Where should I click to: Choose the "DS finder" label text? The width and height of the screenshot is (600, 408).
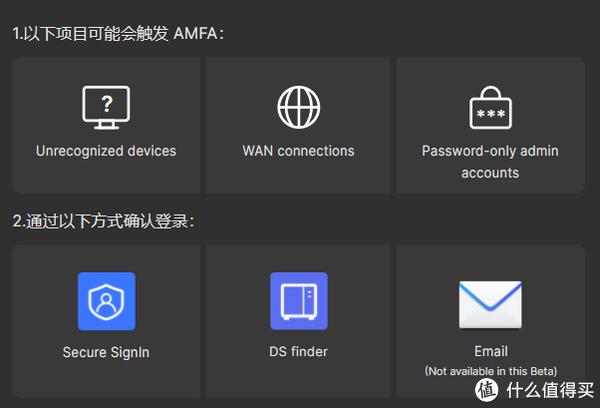298,352
